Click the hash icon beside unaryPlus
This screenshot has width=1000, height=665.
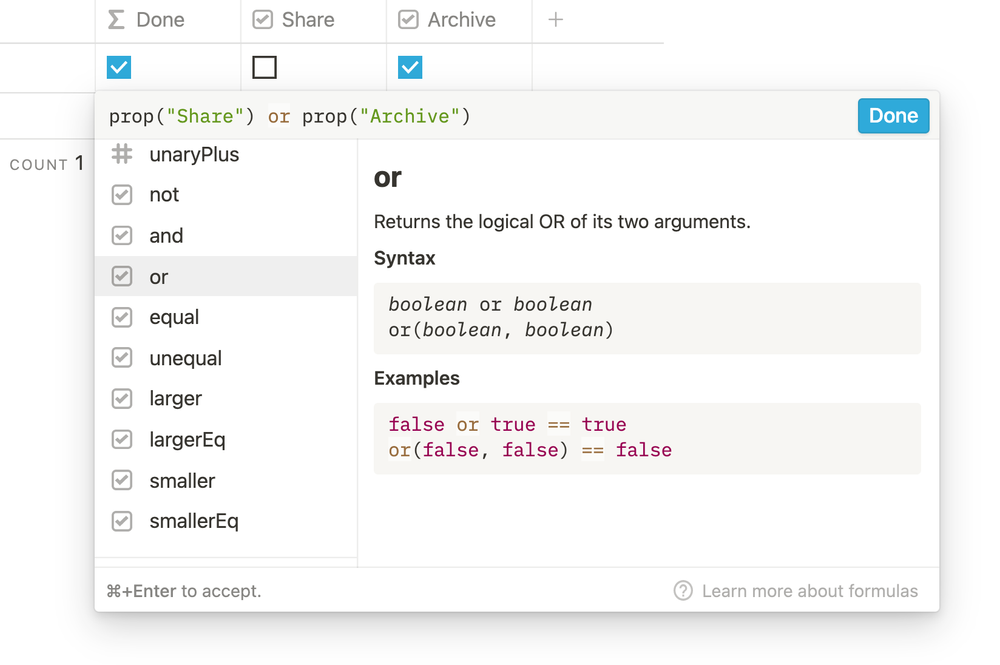point(122,154)
